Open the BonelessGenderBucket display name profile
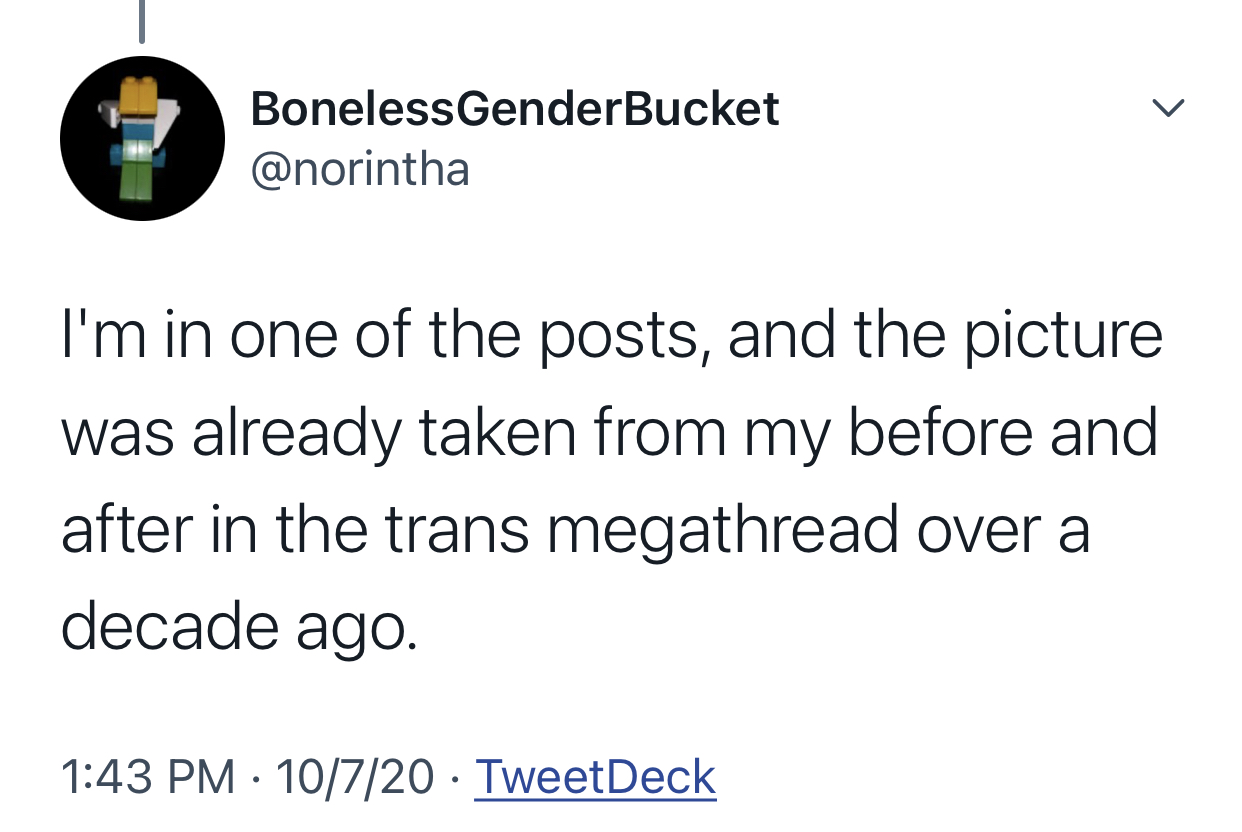The image size is (1242, 832). pos(515,108)
